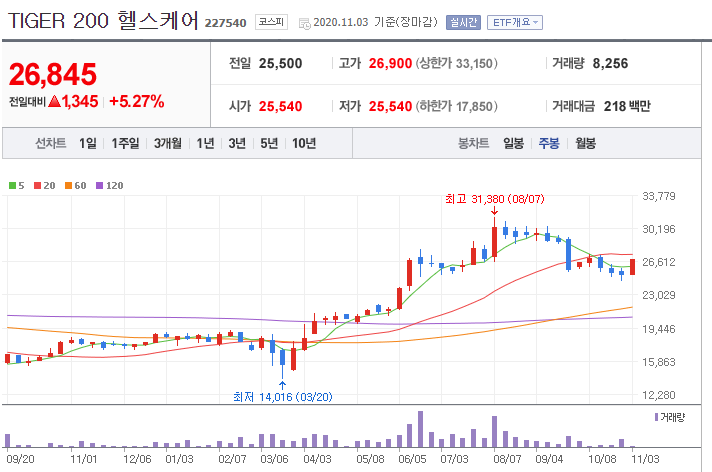The width and height of the screenshot is (712, 472).
Task: Click the 실시간 button
Action: tap(463, 22)
